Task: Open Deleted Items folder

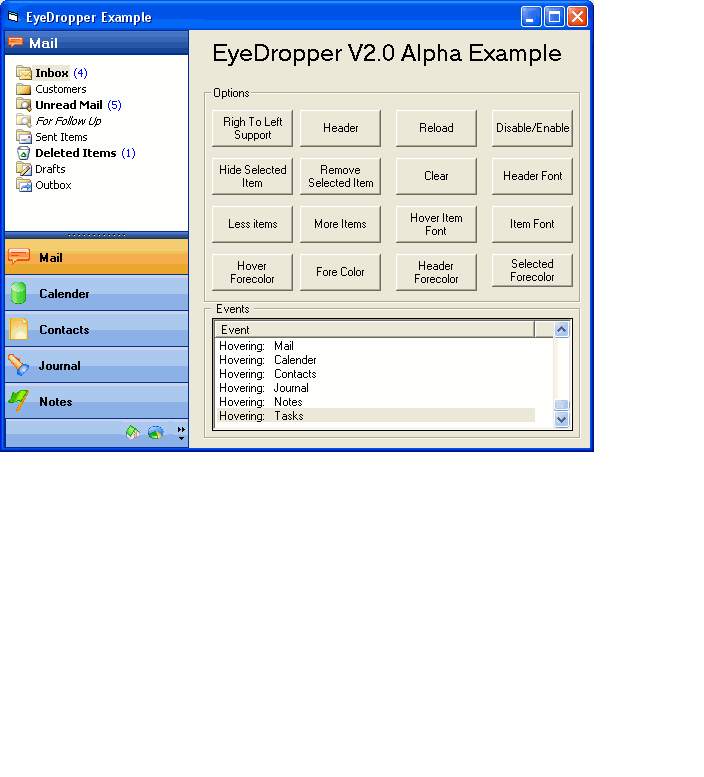Action: click(75, 153)
